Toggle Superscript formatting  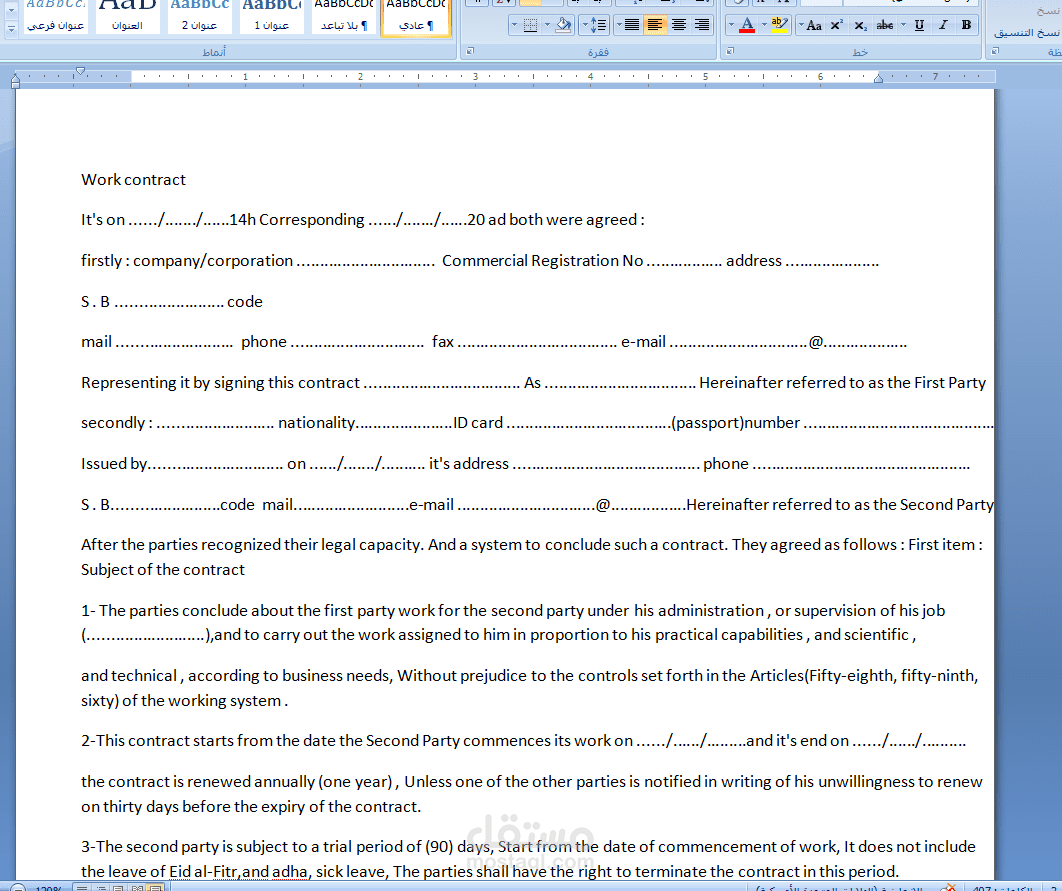coord(837,25)
